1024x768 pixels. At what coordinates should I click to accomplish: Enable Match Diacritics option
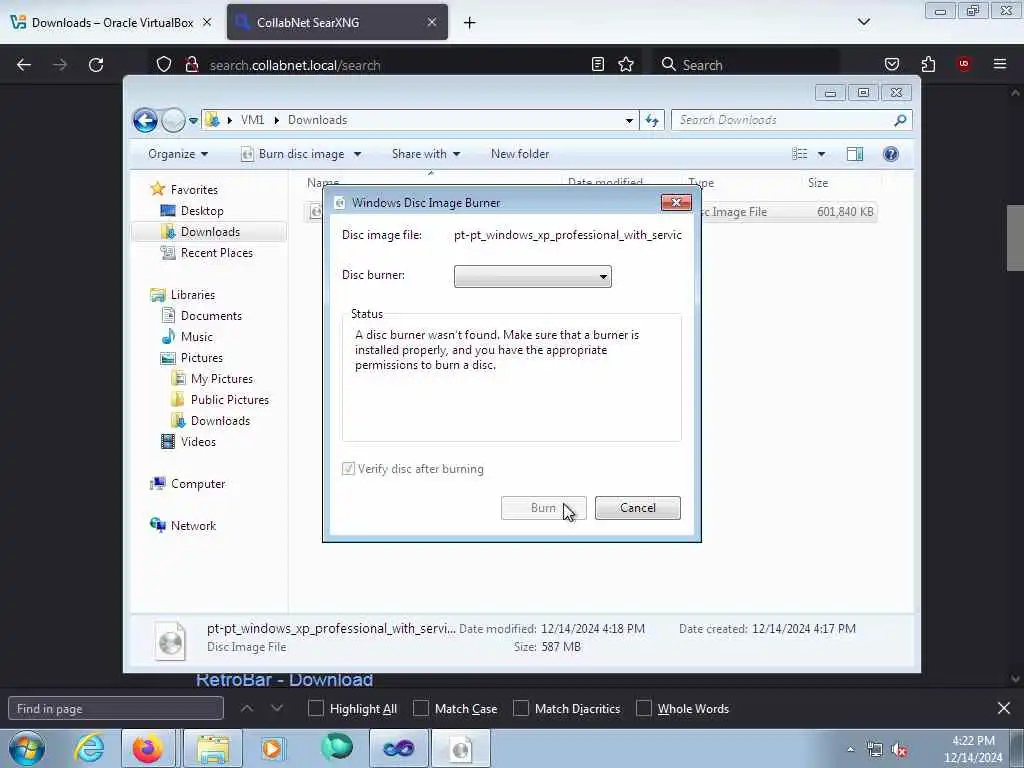[521, 709]
